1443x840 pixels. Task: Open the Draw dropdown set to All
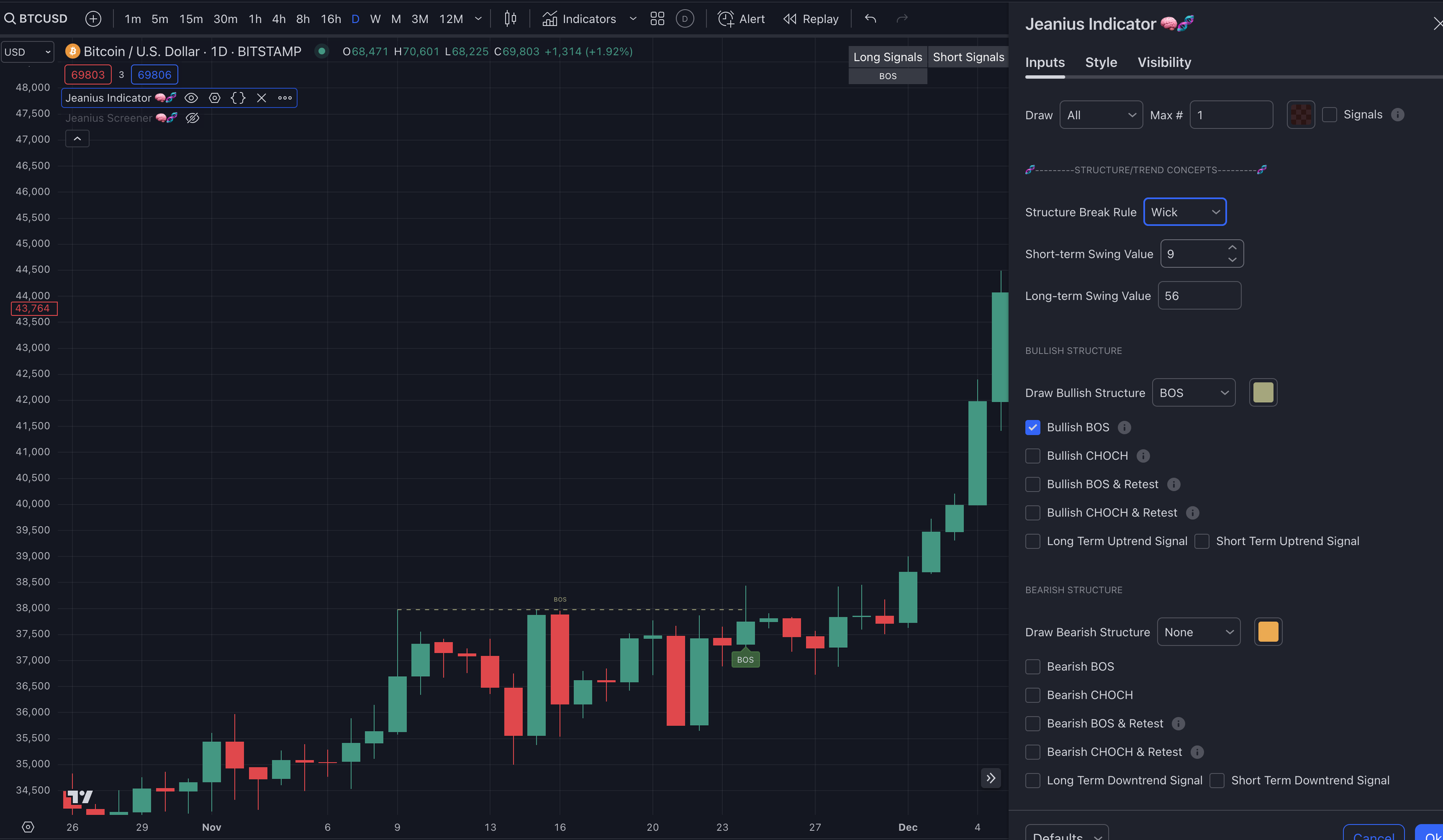(x=1101, y=115)
